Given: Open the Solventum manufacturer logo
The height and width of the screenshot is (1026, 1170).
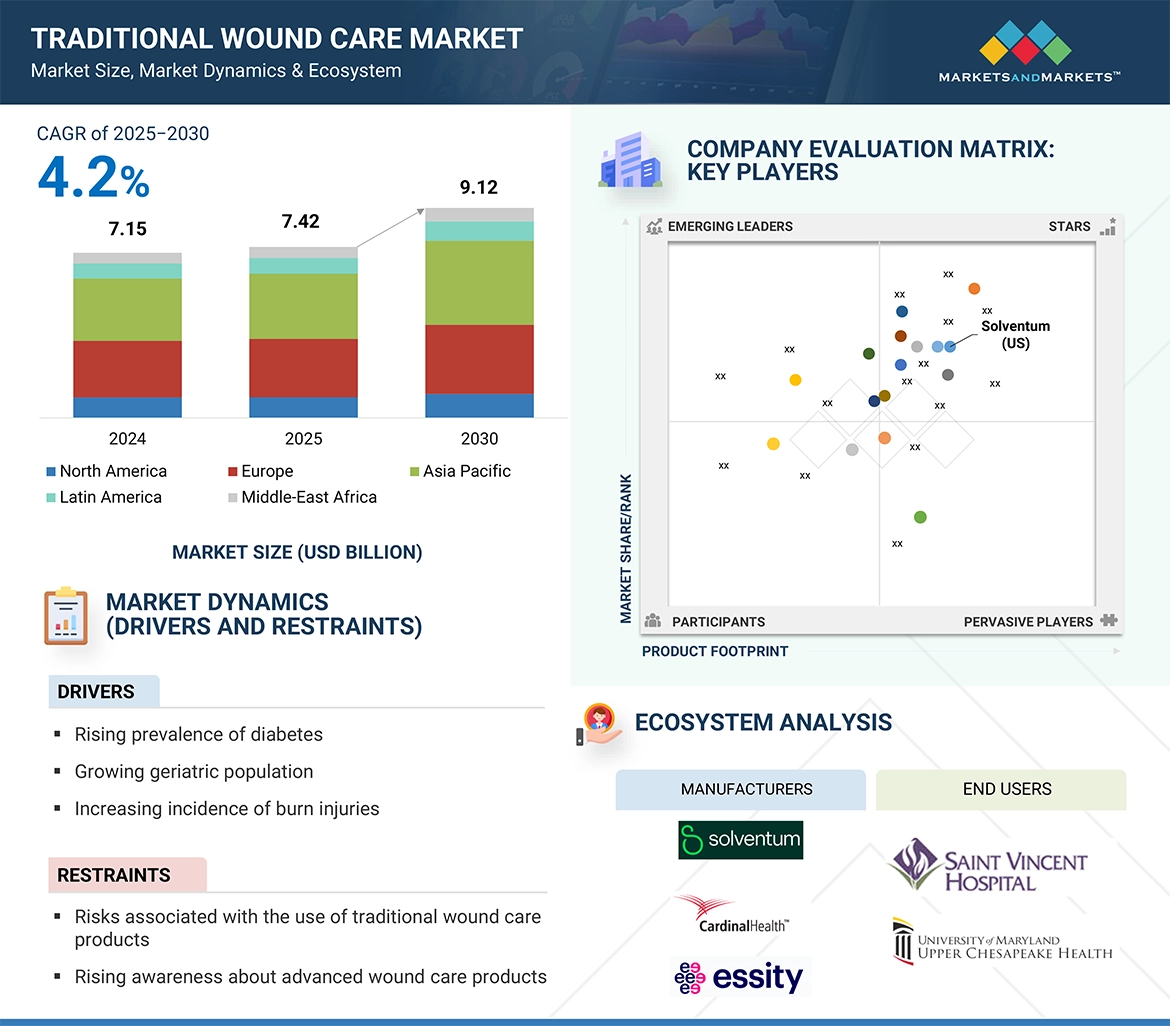Looking at the screenshot, I should point(740,840).
